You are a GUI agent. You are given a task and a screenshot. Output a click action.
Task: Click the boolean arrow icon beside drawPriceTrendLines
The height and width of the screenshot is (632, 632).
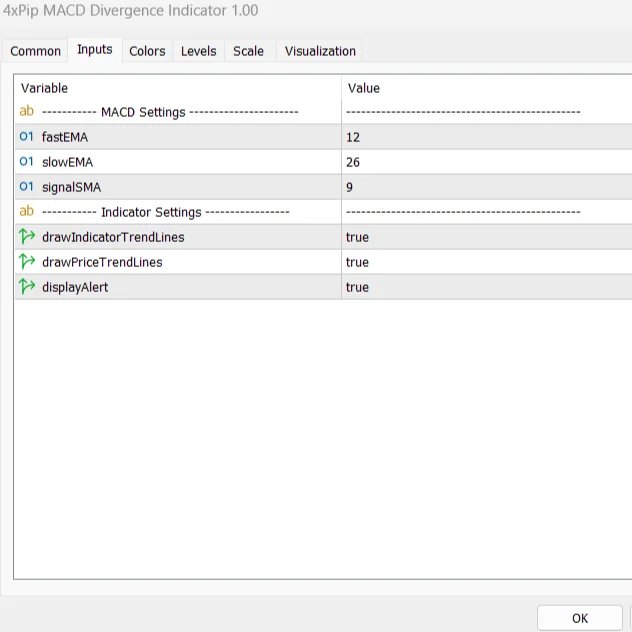click(x=27, y=262)
